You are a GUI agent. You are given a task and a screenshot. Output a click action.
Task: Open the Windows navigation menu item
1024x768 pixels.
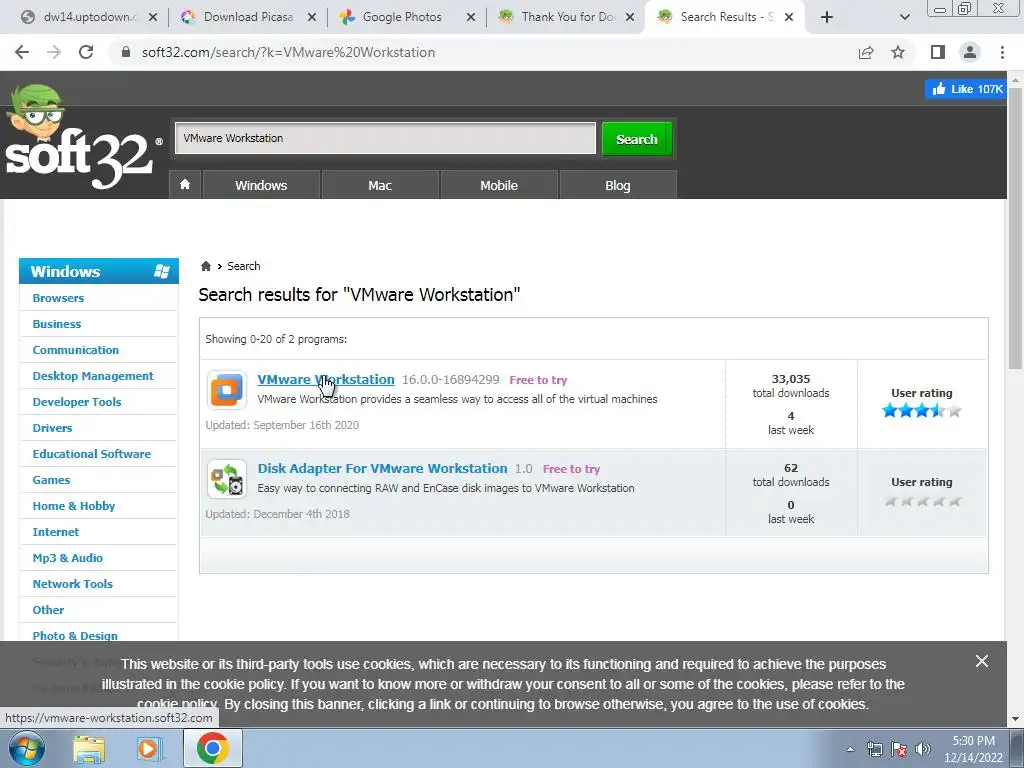[x=261, y=185]
